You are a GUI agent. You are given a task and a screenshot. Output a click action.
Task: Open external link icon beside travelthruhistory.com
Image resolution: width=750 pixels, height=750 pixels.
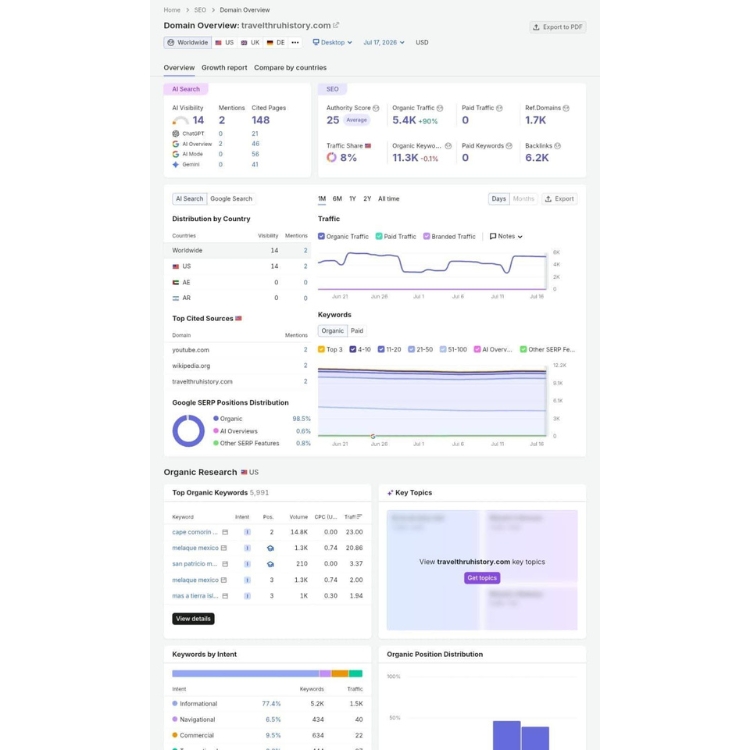pyautogui.click(x=336, y=25)
